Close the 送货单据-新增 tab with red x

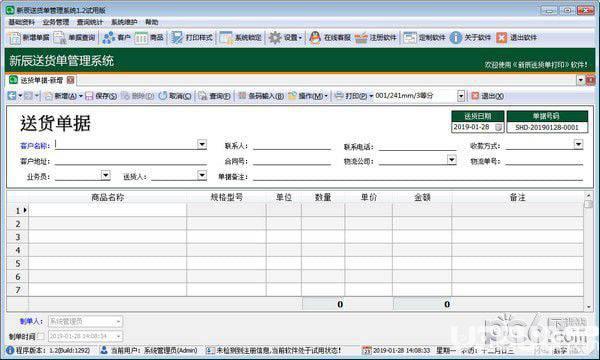70,80
